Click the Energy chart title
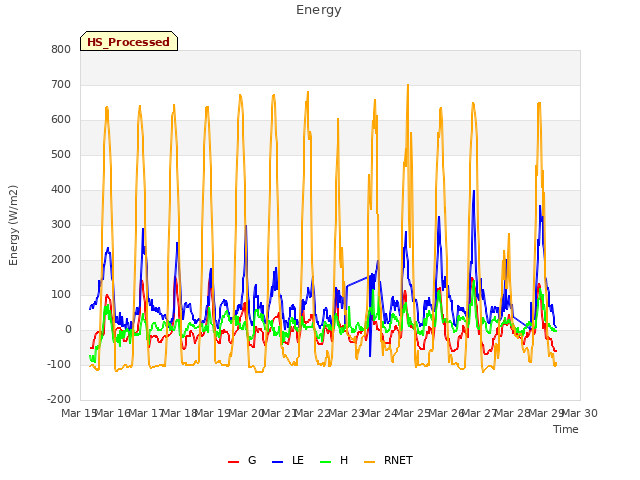 coord(319,10)
